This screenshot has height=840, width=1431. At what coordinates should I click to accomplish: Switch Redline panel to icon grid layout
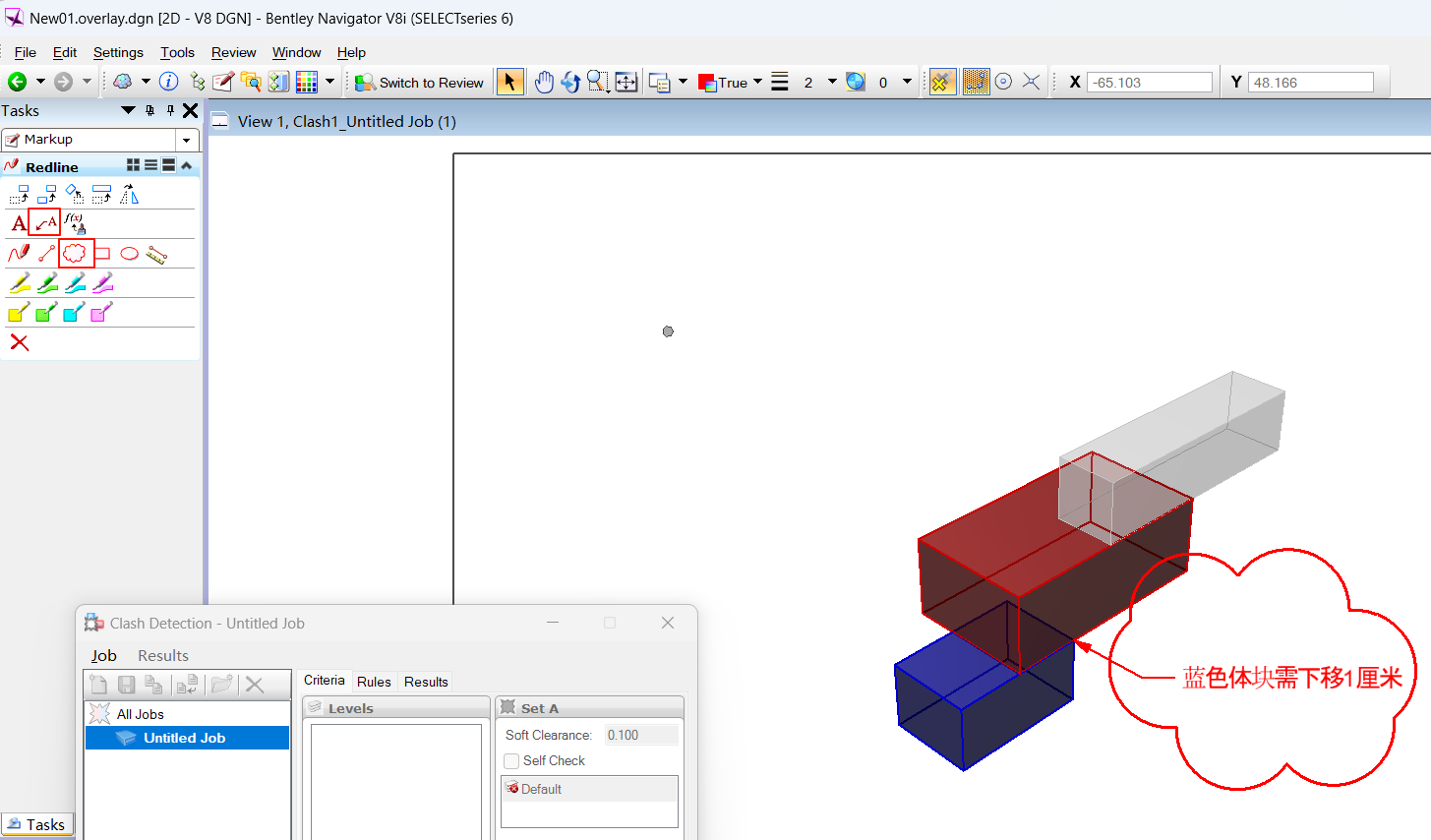133,165
